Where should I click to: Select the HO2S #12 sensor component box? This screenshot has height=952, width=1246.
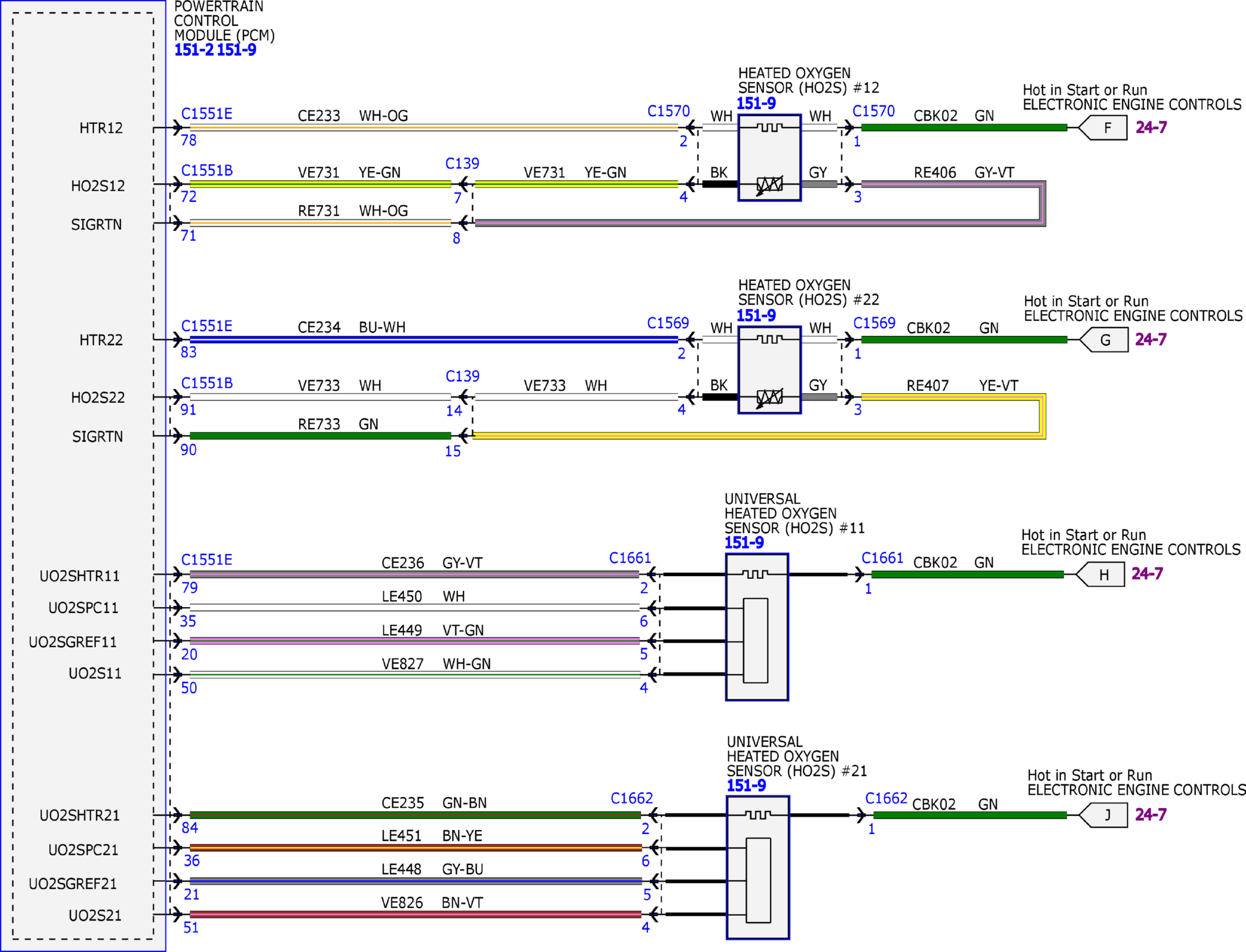click(770, 158)
